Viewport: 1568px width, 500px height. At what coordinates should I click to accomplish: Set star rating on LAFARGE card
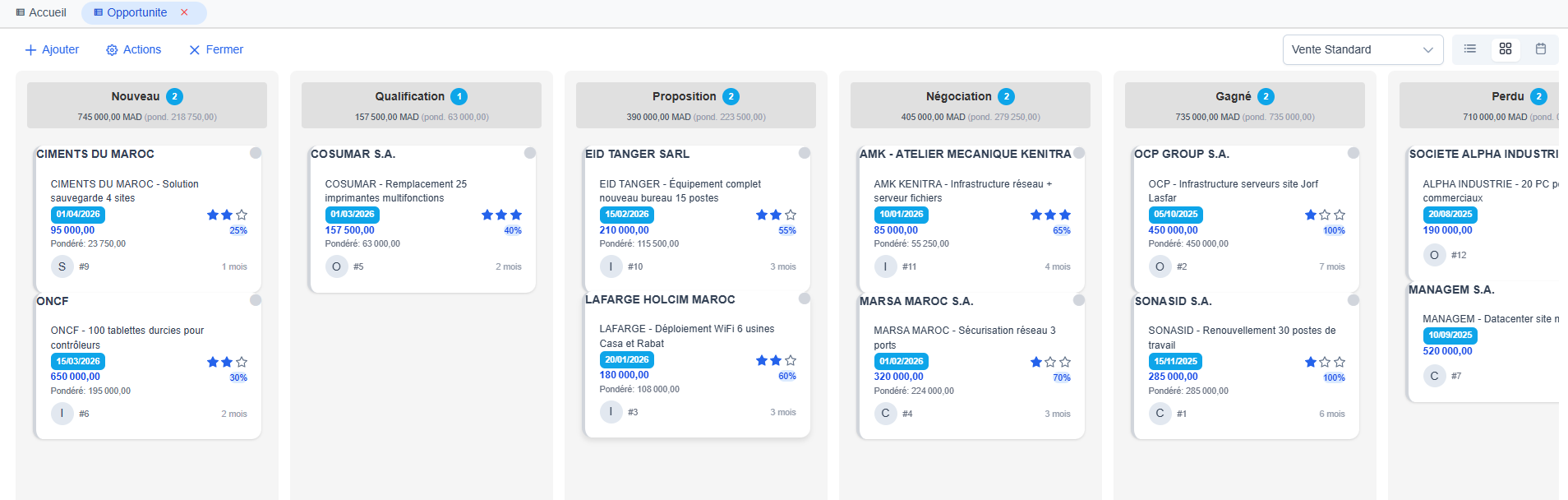point(776,360)
